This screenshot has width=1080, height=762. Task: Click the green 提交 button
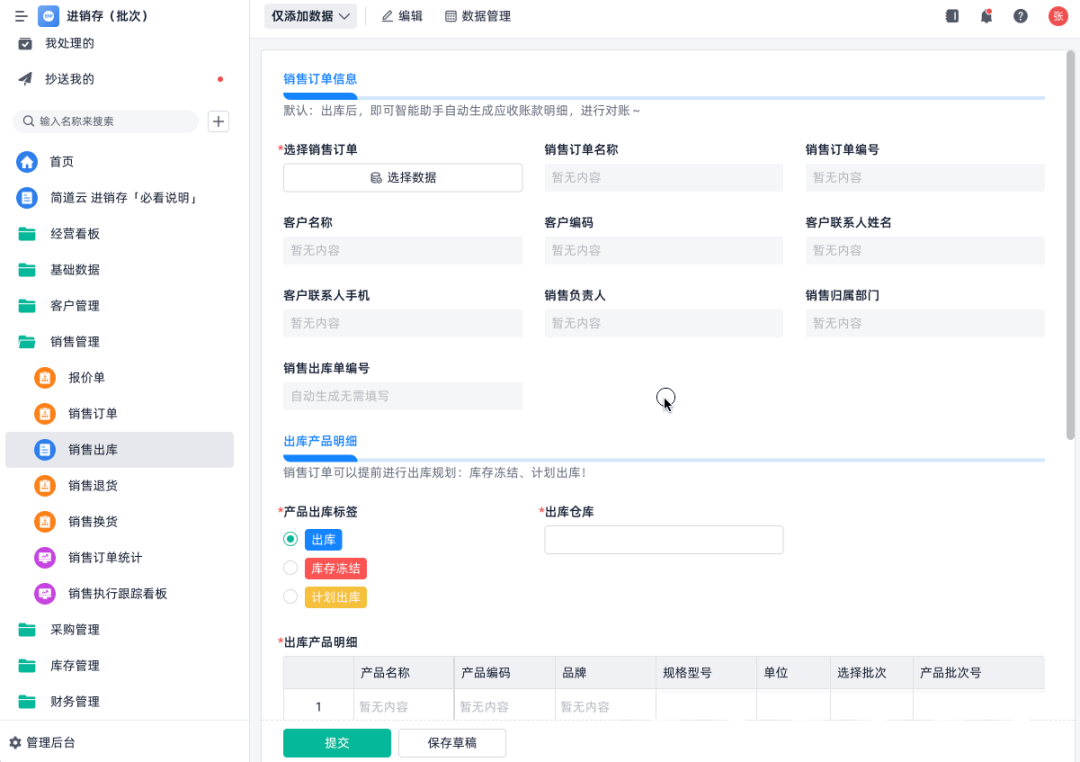point(337,743)
